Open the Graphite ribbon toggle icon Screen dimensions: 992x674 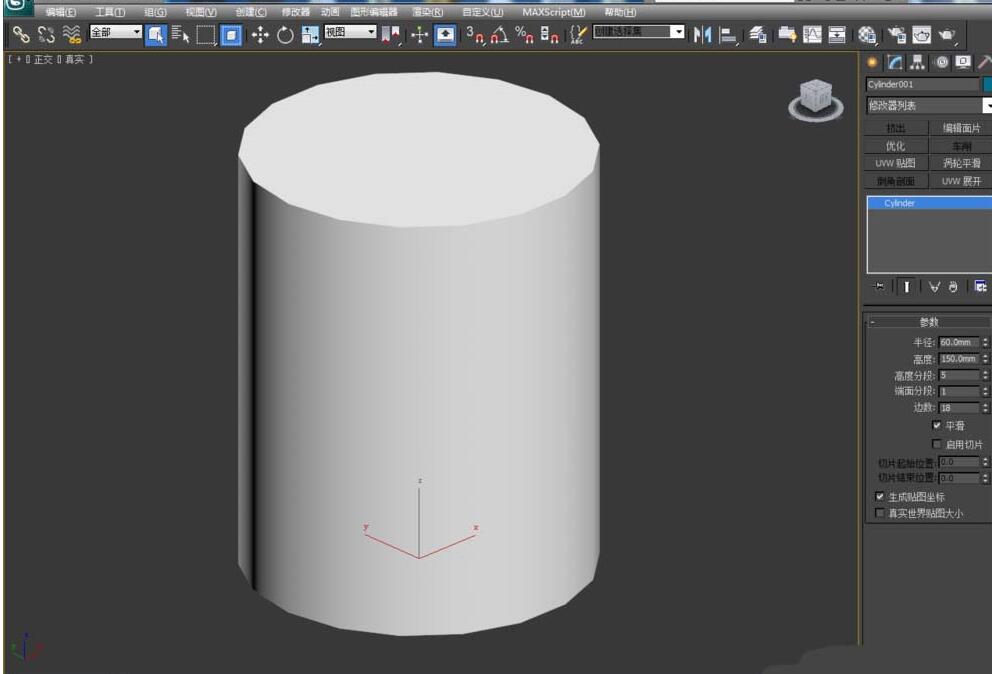[787, 35]
